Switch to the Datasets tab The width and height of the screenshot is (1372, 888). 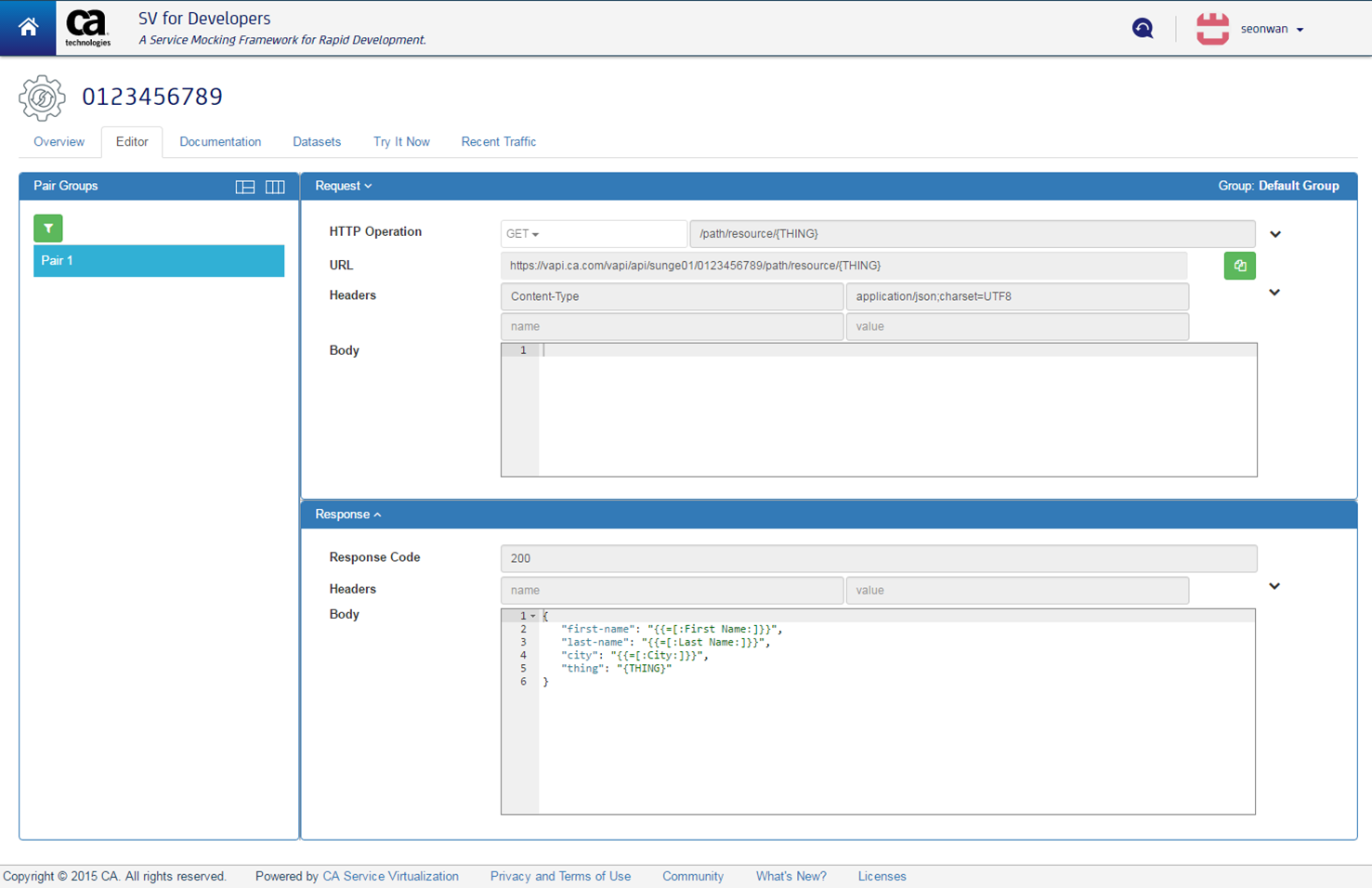(x=317, y=142)
